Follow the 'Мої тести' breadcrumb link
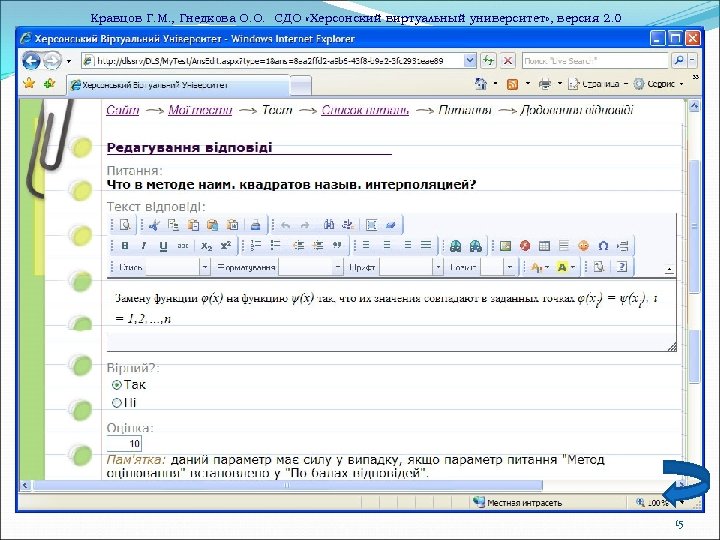The width and height of the screenshot is (720, 540). (200, 110)
